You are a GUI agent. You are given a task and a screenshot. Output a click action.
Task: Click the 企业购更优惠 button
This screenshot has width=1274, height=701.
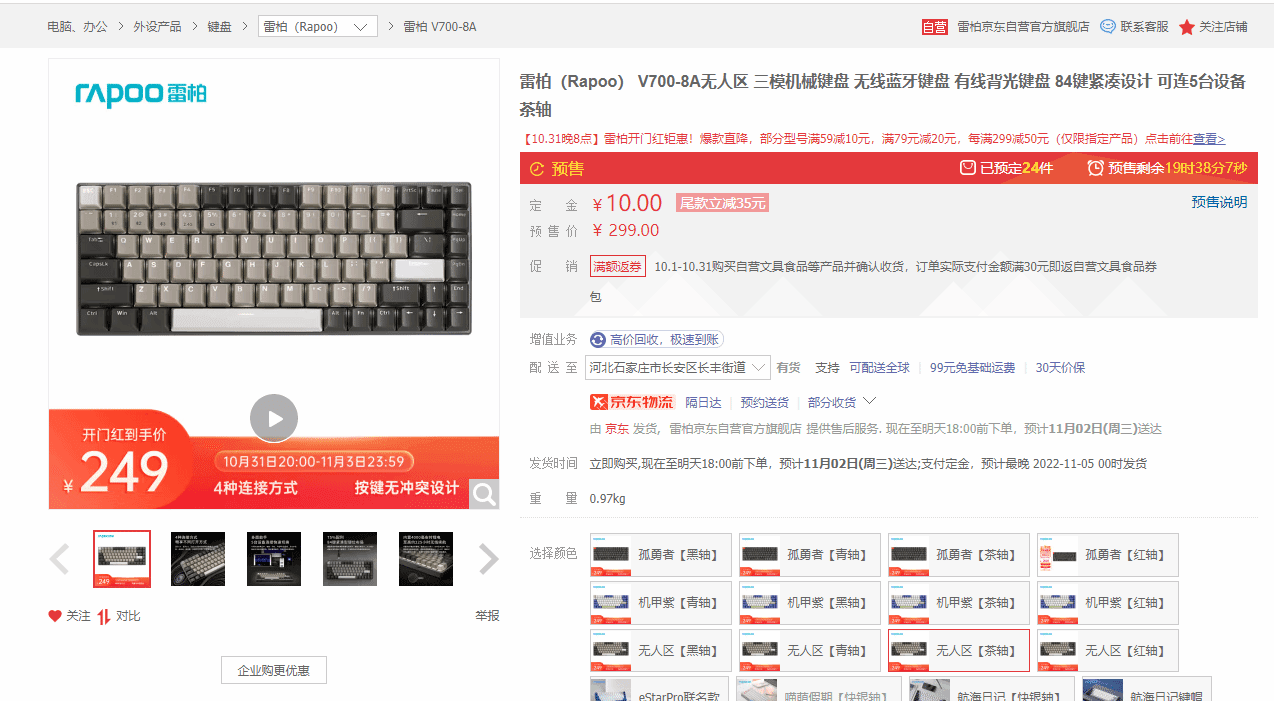point(273,670)
